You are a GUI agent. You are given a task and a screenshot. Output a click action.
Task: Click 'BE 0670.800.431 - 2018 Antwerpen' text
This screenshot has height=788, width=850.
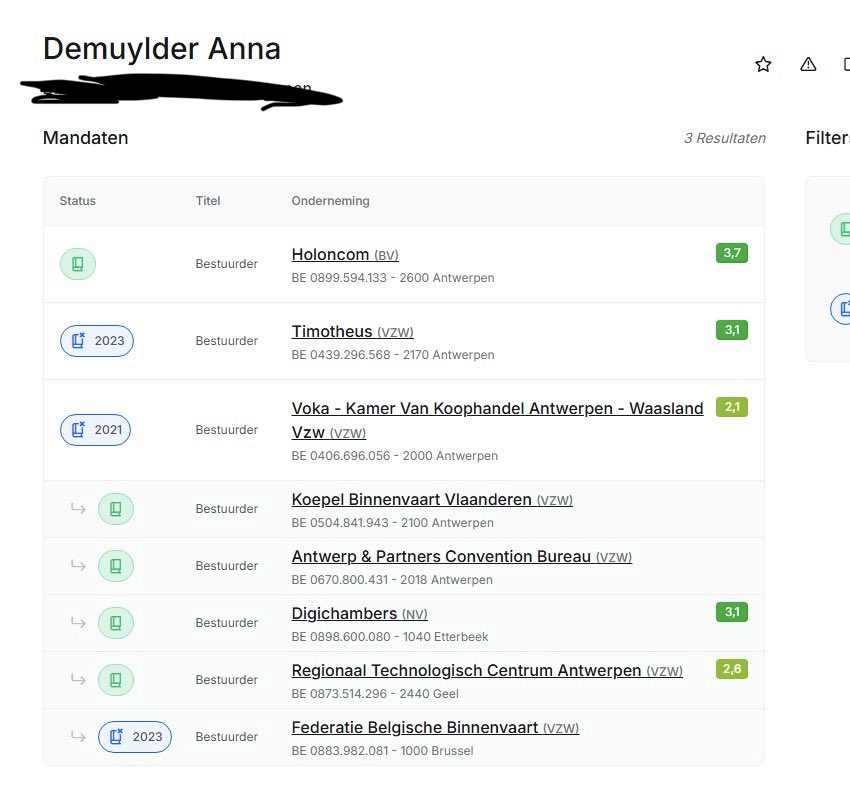(392, 579)
